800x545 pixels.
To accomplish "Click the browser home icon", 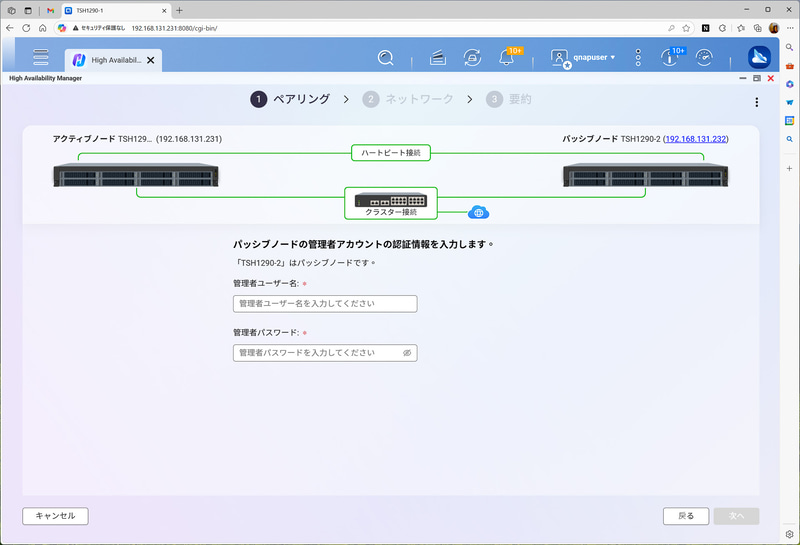I will 42,28.
